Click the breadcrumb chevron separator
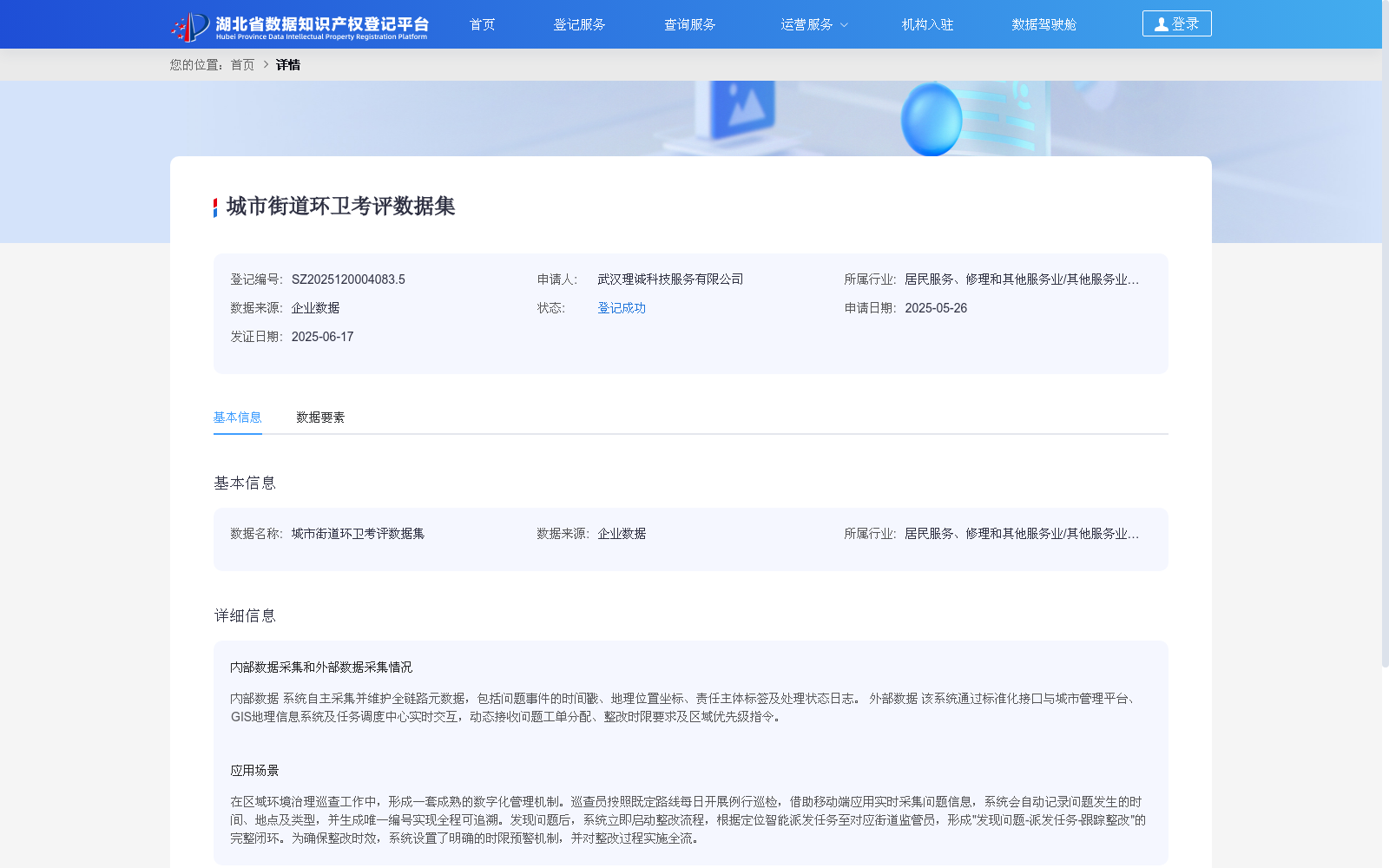The width and height of the screenshot is (1389, 868). (x=266, y=64)
